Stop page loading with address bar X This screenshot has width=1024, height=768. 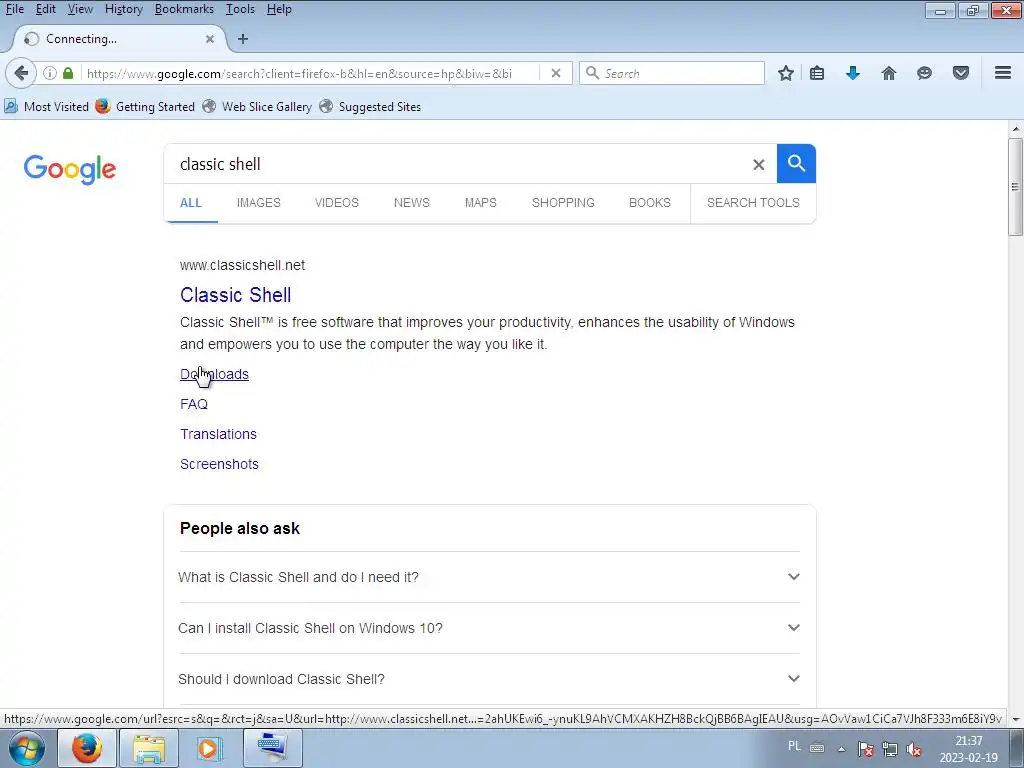(556, 73)
